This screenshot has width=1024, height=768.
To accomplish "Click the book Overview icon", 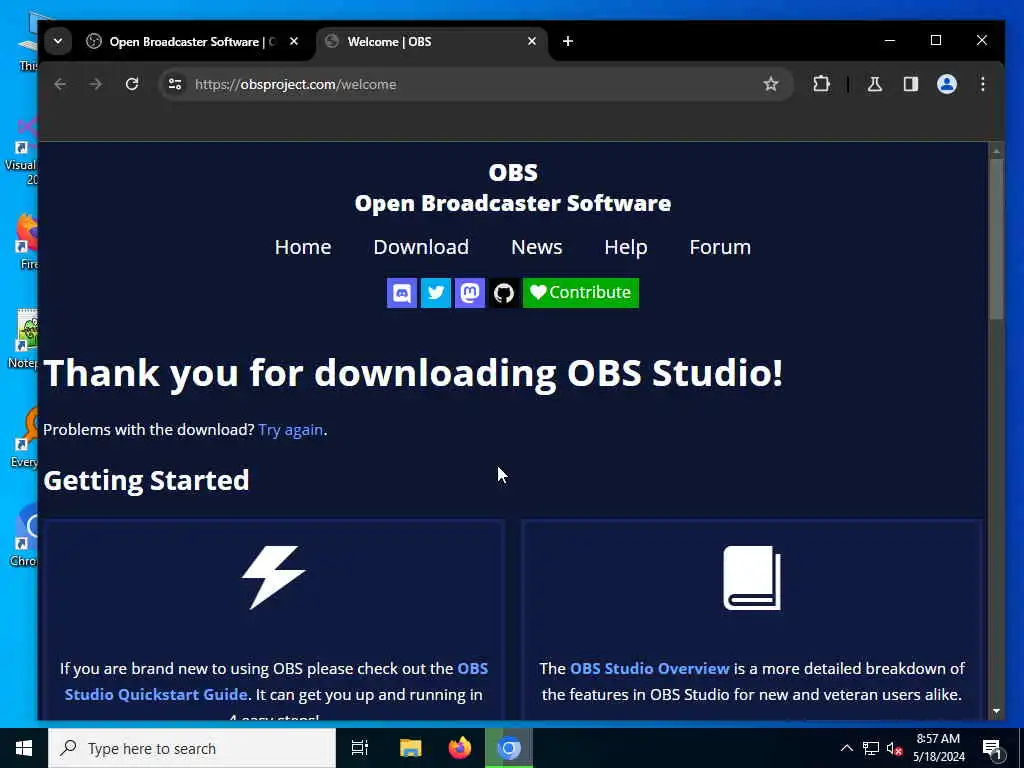I will [x=752, y=578].
